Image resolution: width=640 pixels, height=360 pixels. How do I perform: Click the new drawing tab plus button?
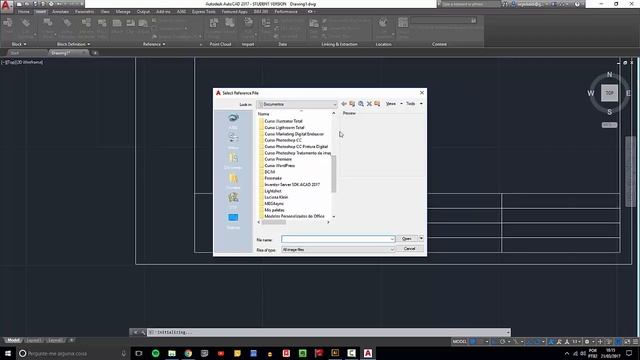pos(95,53)
